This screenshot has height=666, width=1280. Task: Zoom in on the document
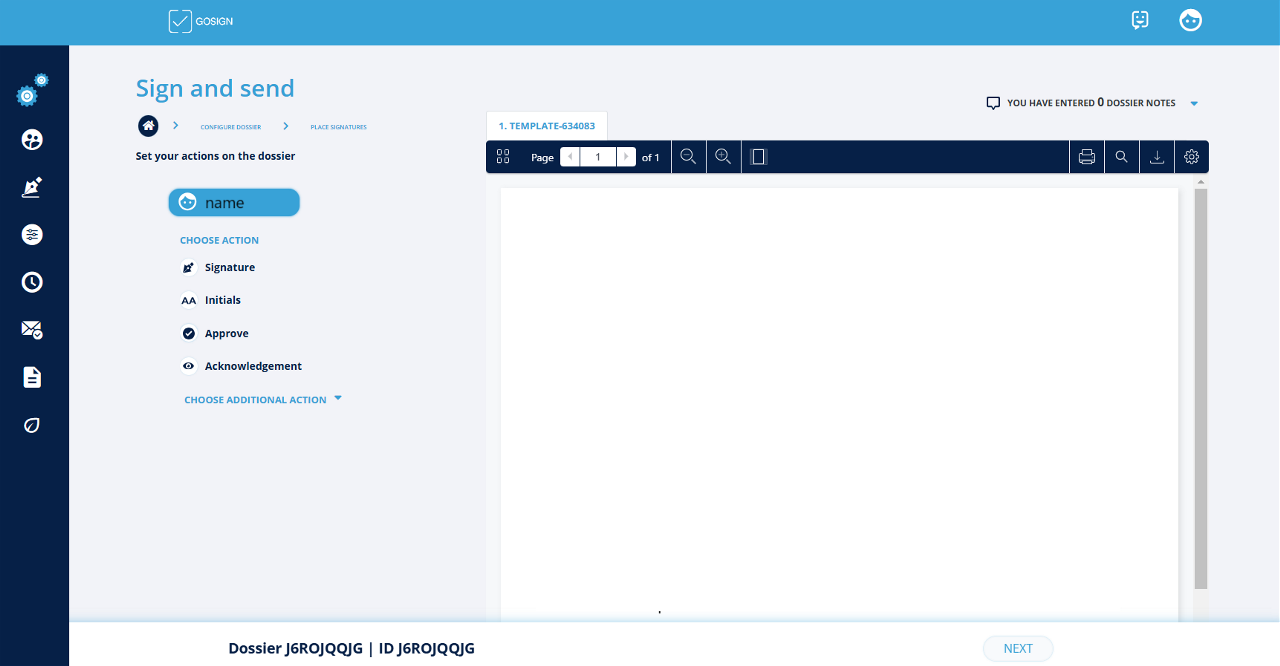(x=723, y=157)
